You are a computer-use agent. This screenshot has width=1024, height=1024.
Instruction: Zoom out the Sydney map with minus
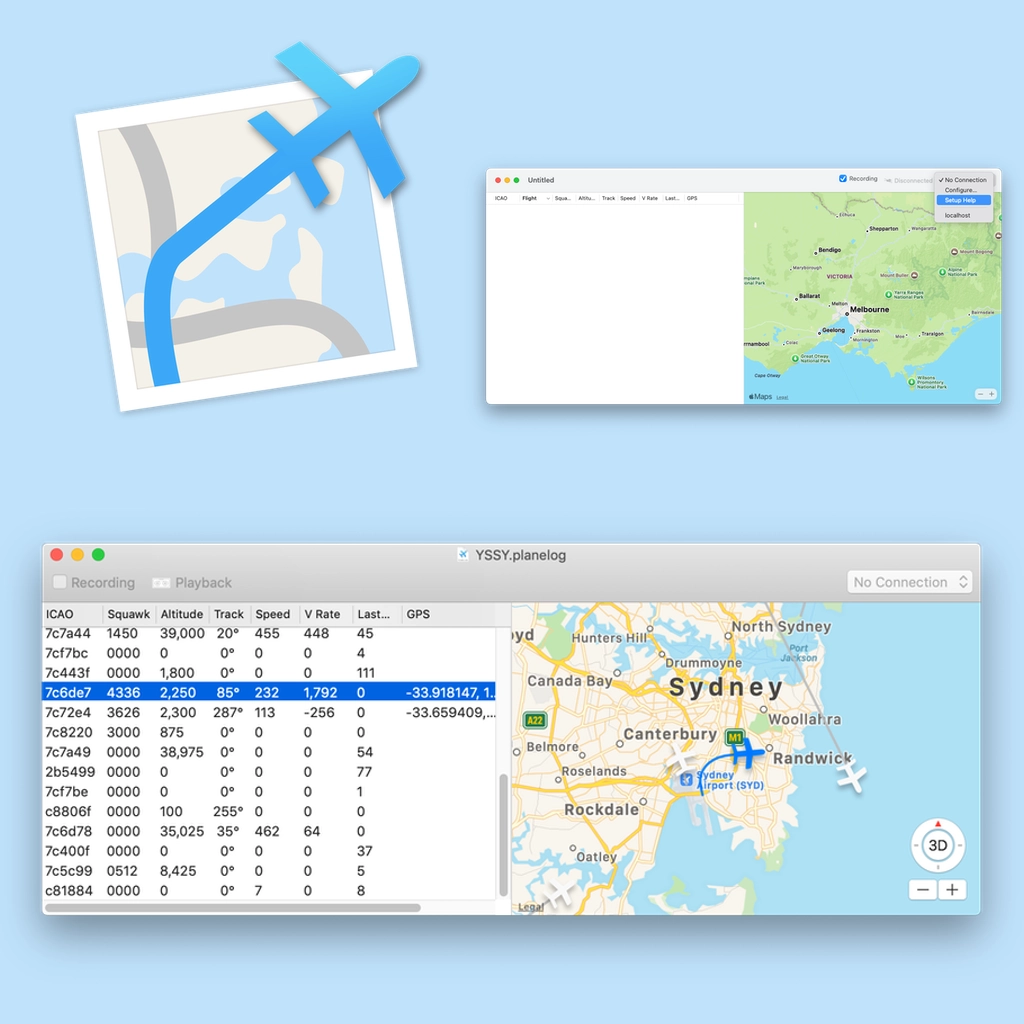click(x=923, y=889)
